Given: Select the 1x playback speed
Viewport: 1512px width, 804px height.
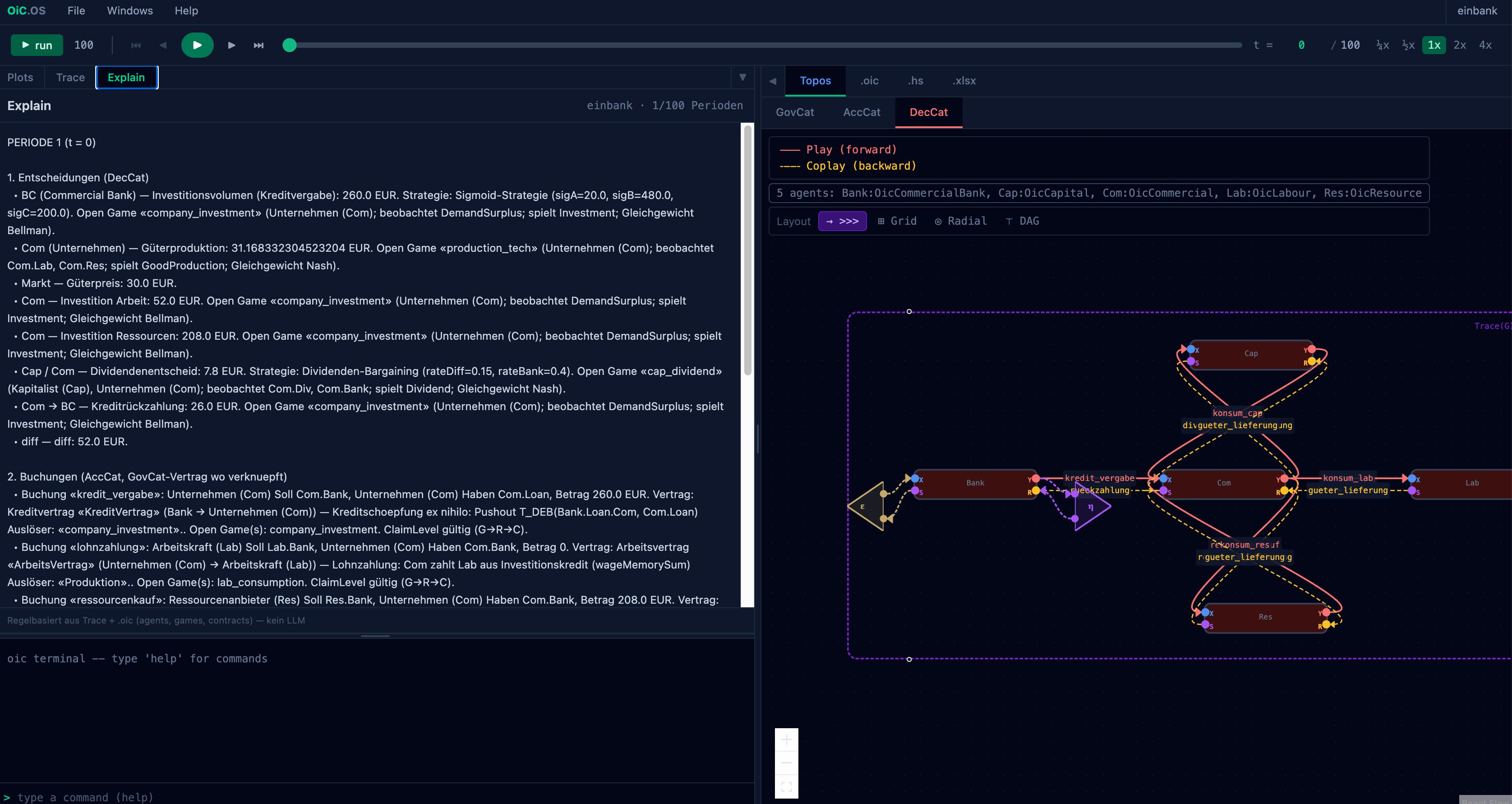Looking at the screenshot, I should [x=1434, y=45].
